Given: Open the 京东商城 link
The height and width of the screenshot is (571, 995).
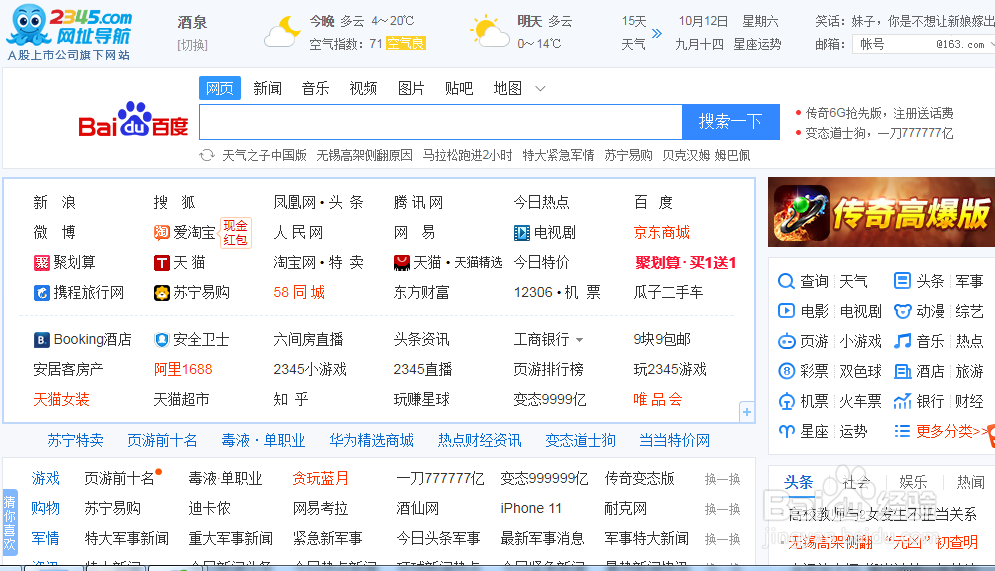Looking at the screenshot, I should click(x=661, y=233).
